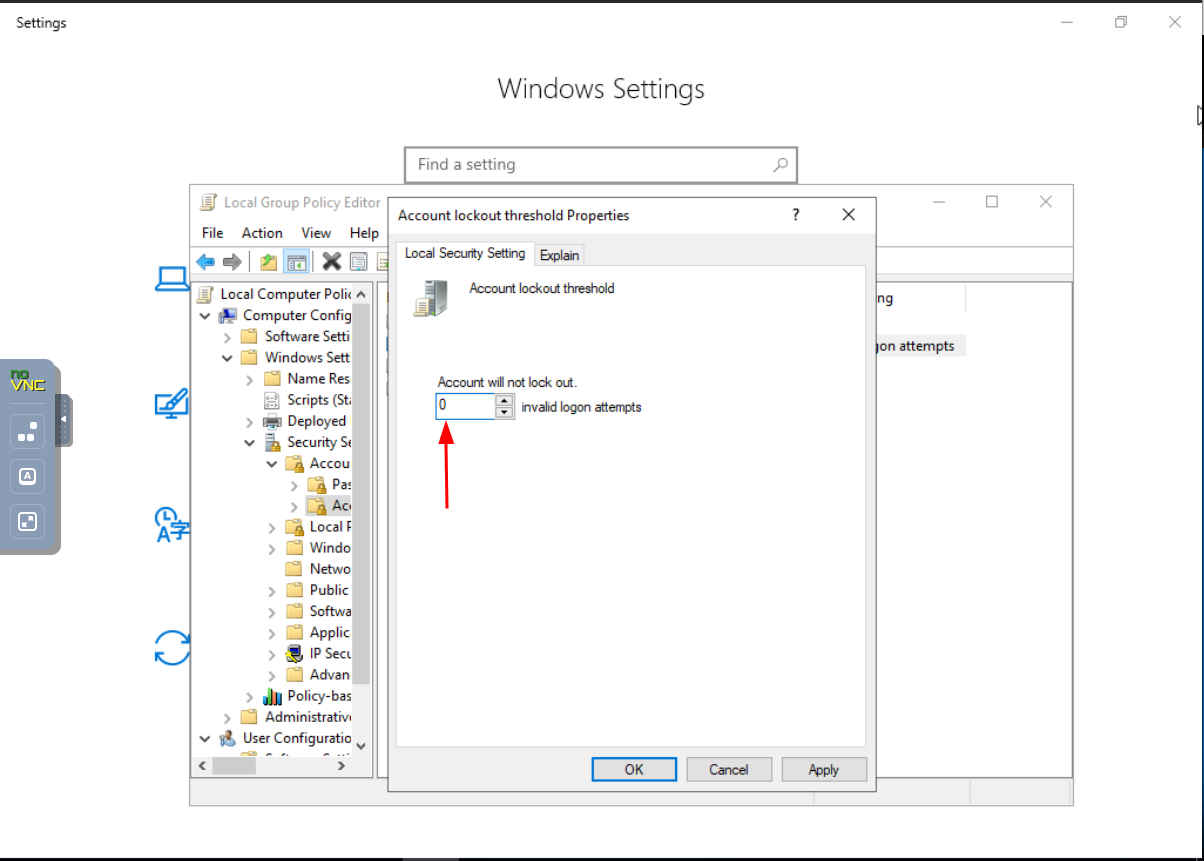Click the black X Delete toolbar icon
Screen dimensions: 1204x861
coord(332,262)
